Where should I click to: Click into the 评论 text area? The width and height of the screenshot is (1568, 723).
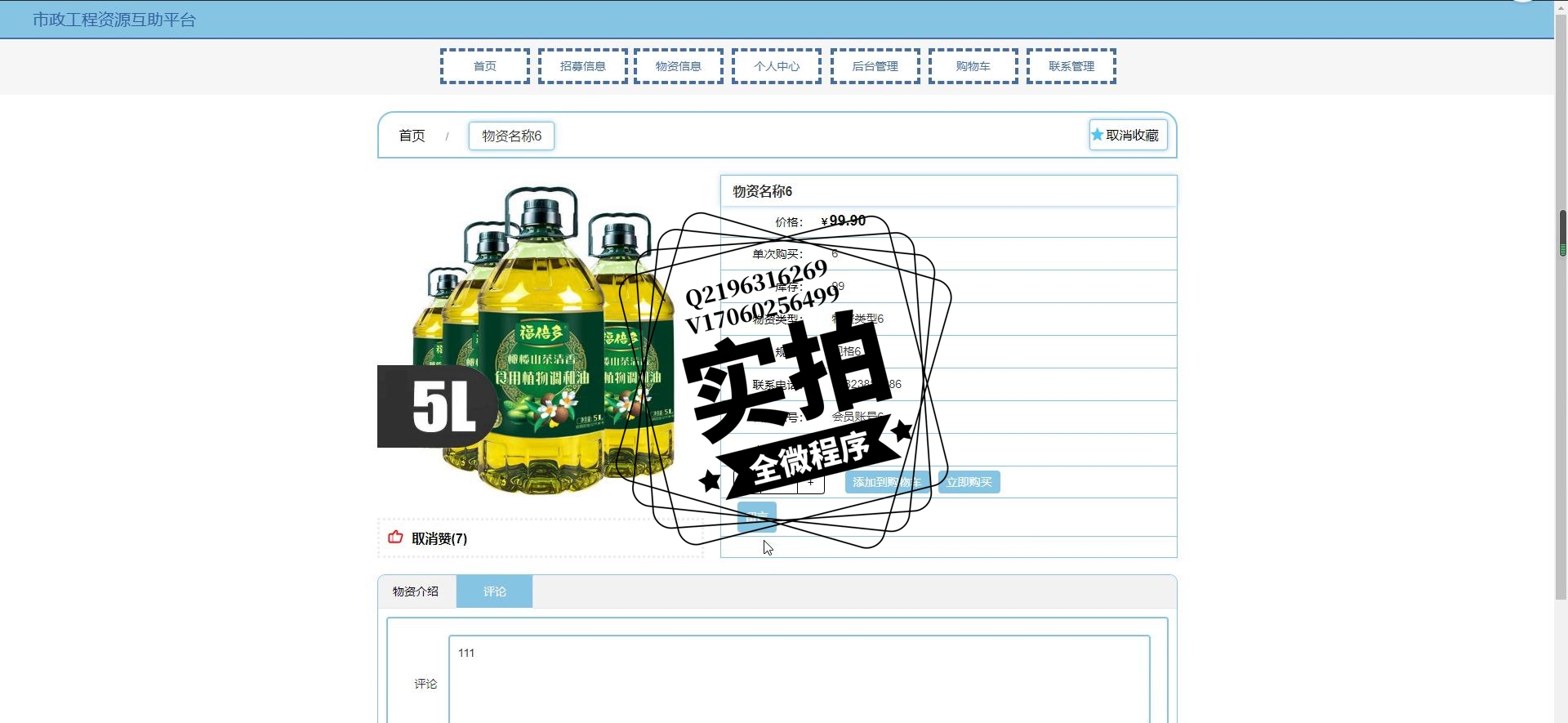(800, 680)
